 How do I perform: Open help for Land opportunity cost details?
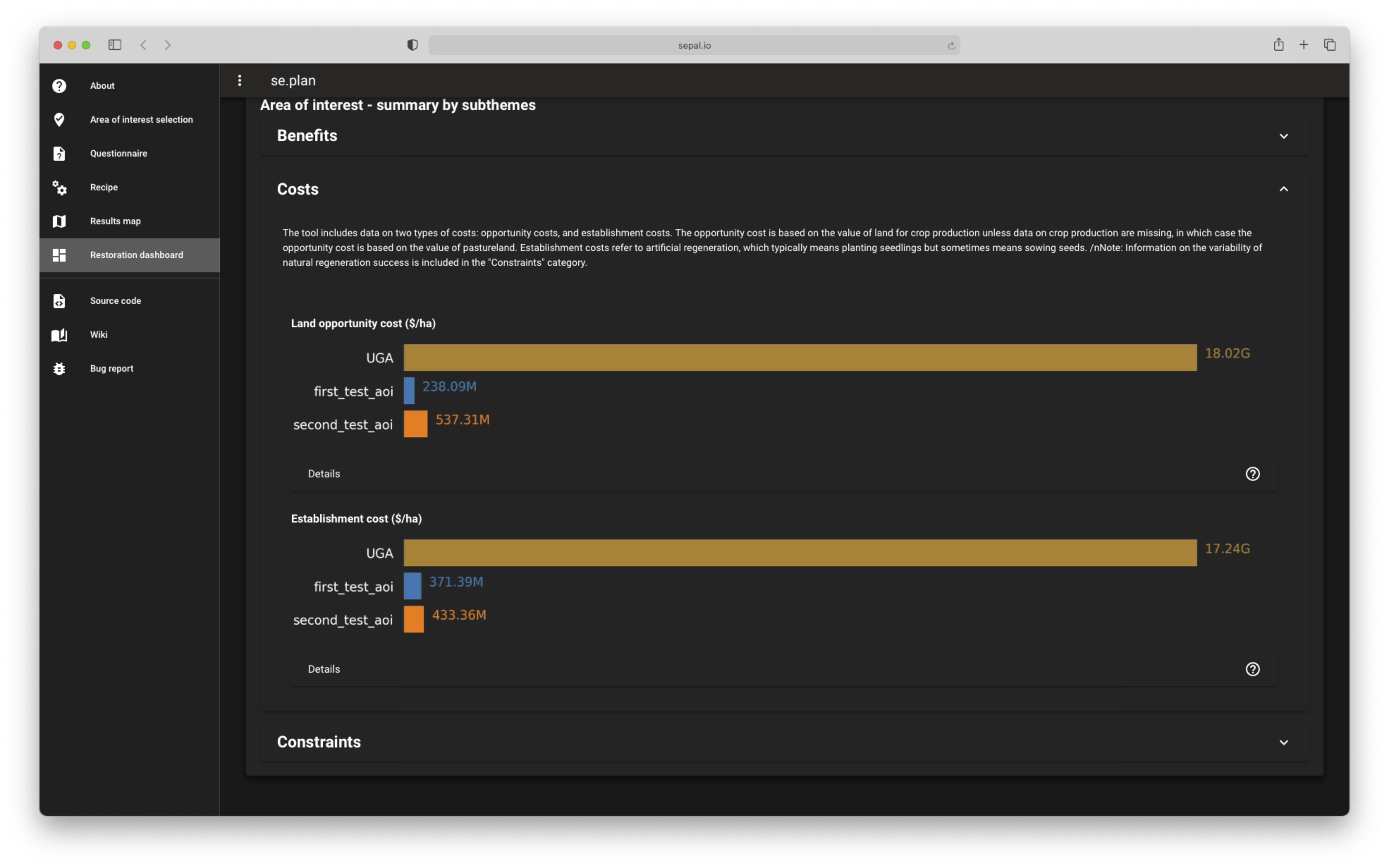(x=1253, y=473)
